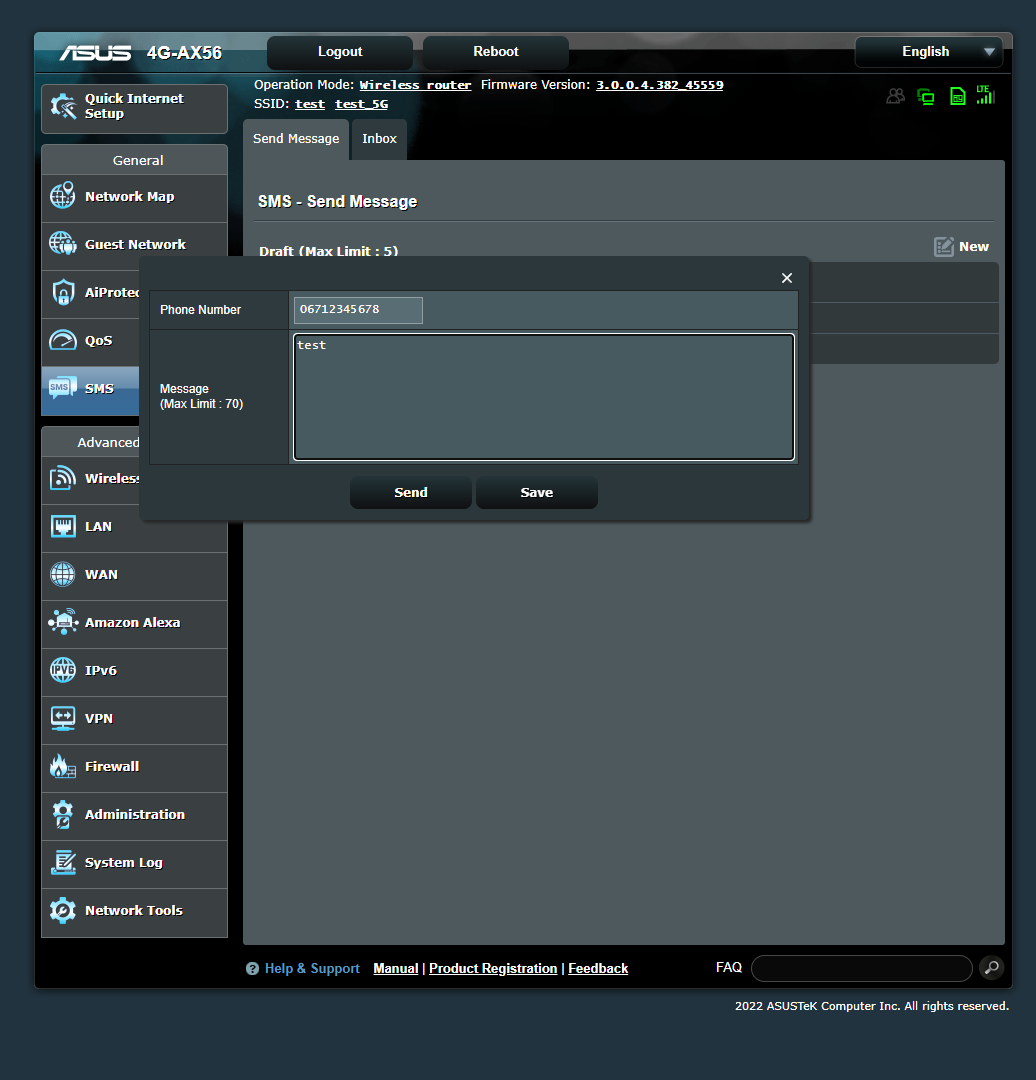The width and height of the screenshot is (1036, 1080).
Task: Click the Network Tools wrench icon
Action: click(x=63, y=910)
